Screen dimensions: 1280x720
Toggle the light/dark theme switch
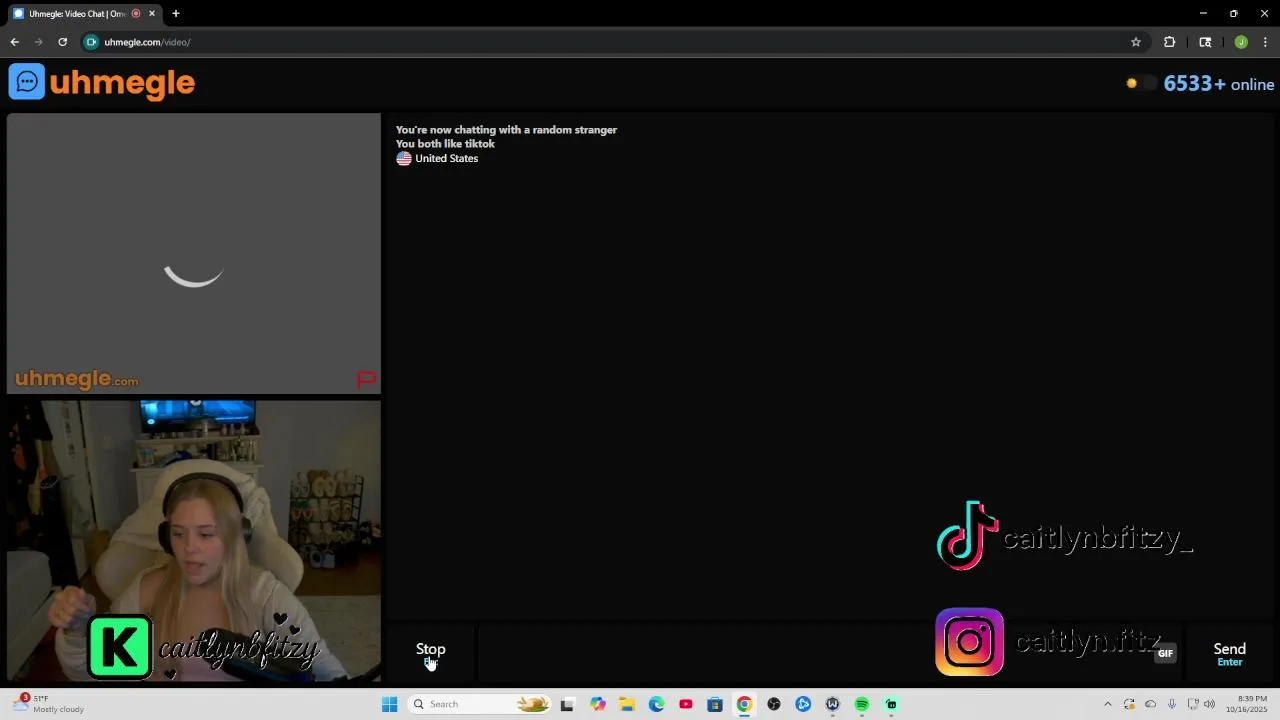click(x=1140, y=84)
